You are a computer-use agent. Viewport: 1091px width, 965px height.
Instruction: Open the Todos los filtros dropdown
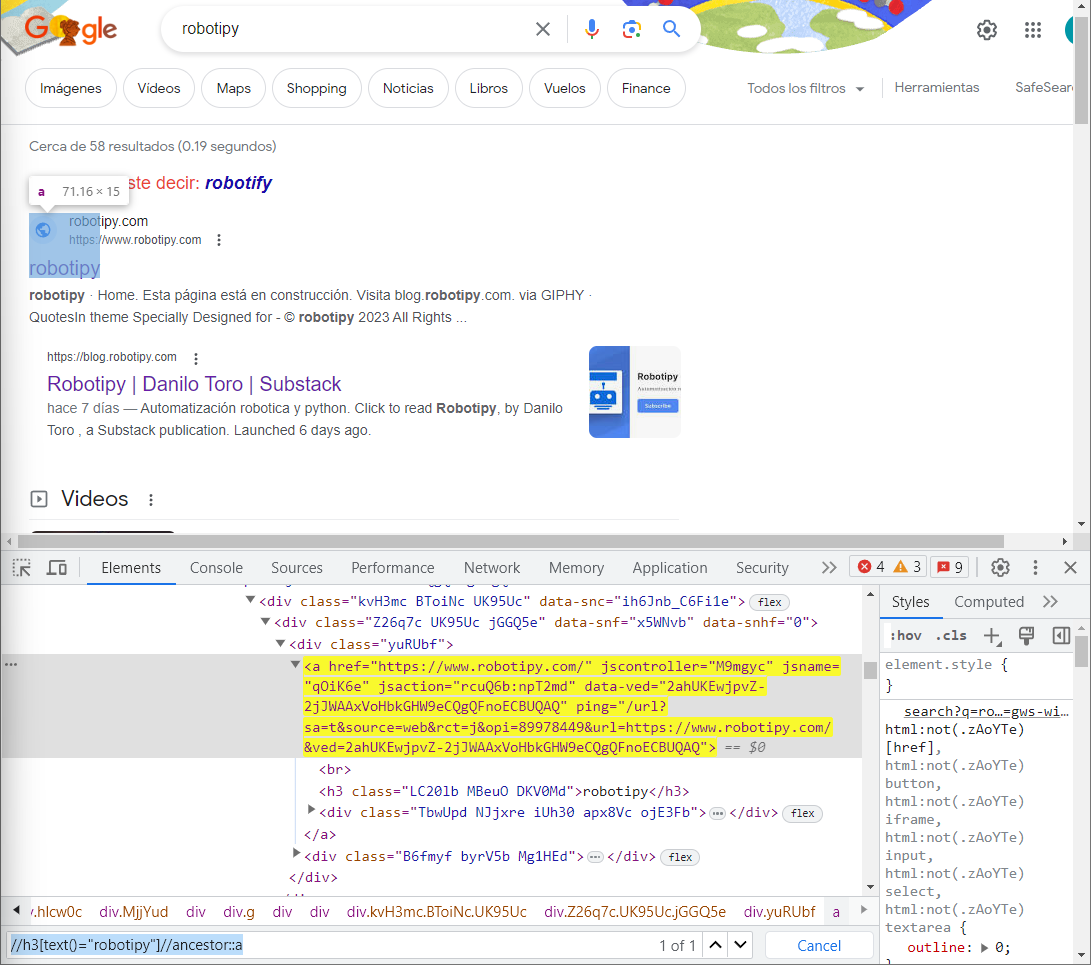pyautogui.click(x=805, y=88)
